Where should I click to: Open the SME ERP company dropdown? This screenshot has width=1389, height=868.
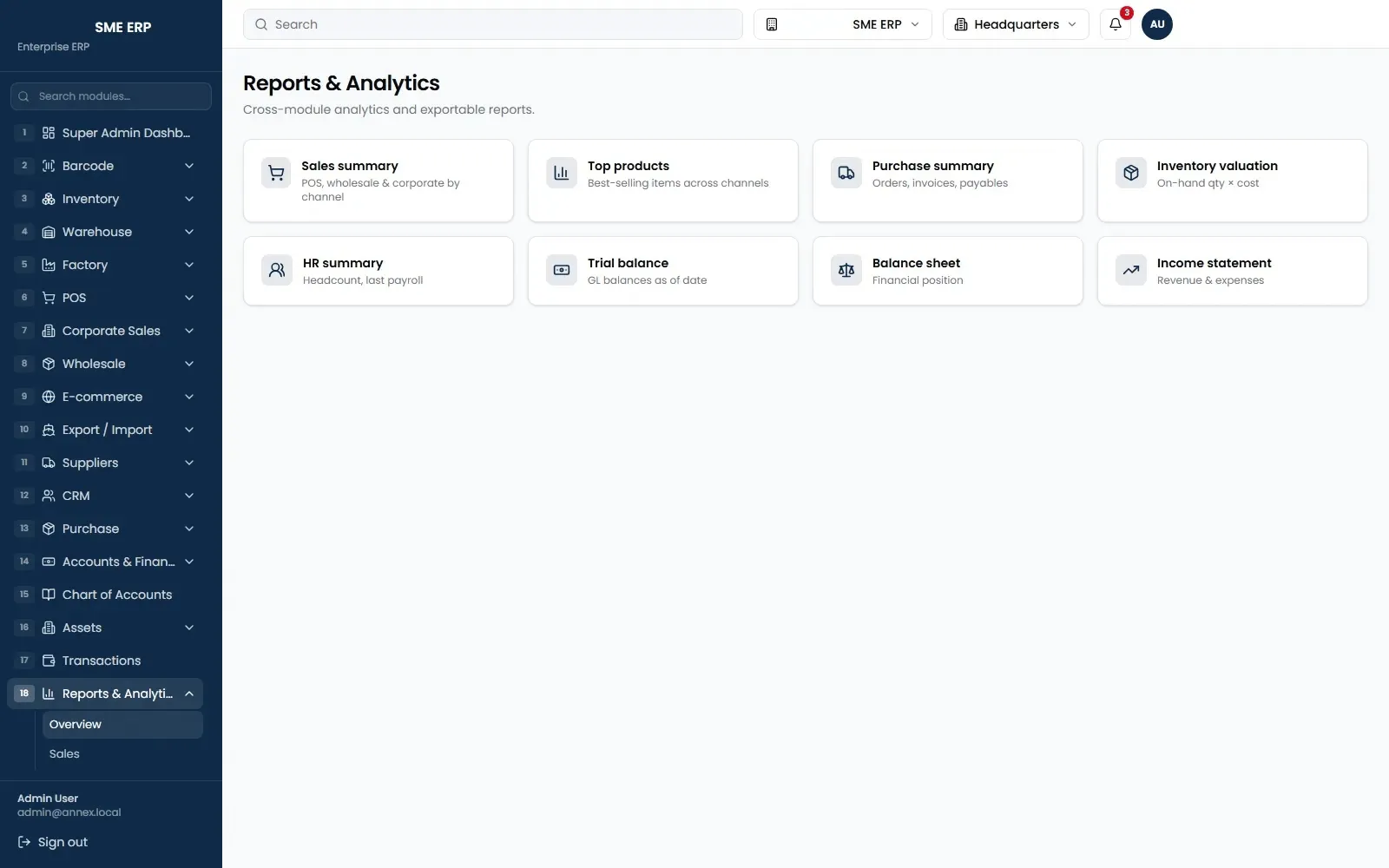pyautogui.click(x=843, y=24)
